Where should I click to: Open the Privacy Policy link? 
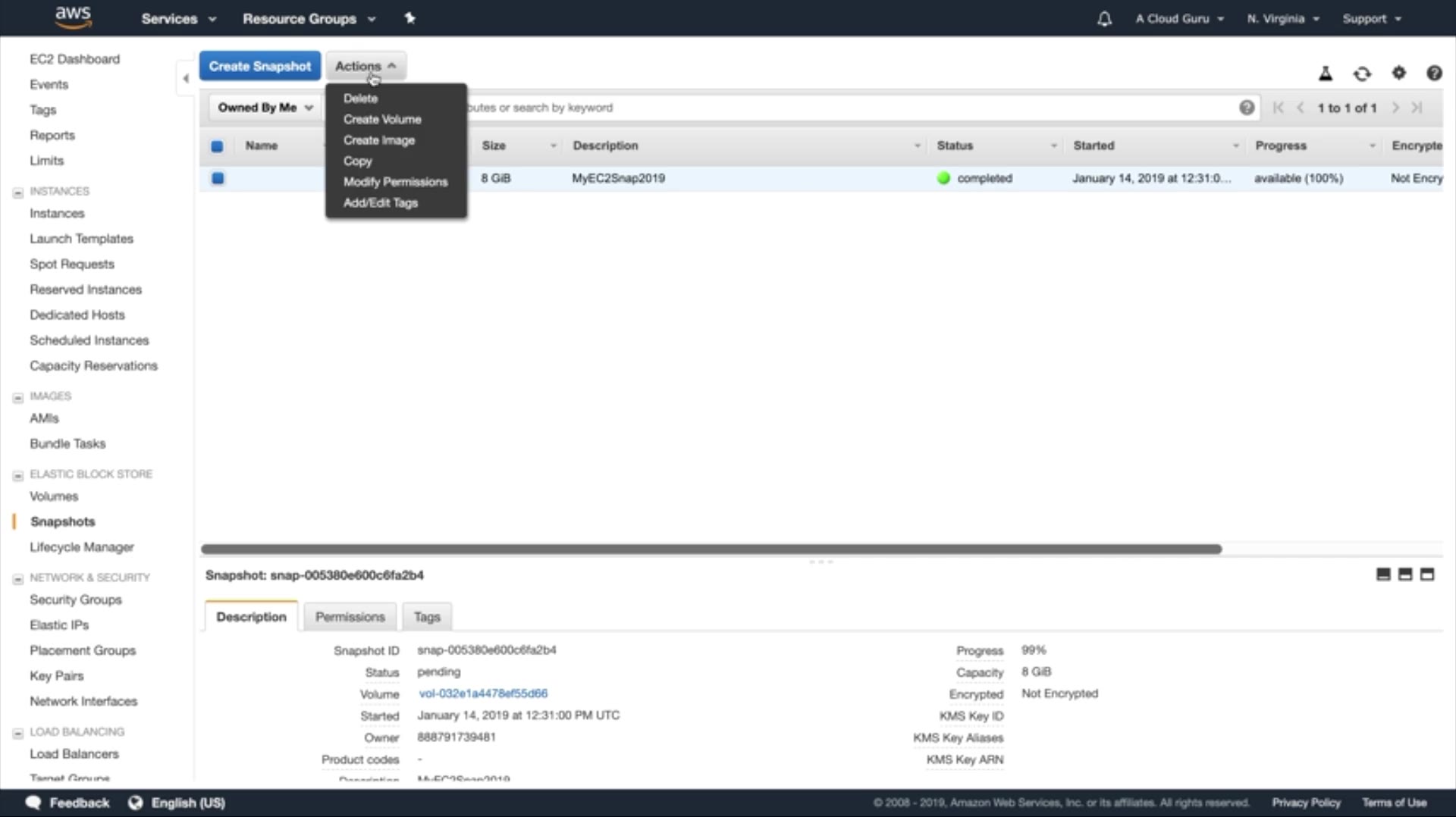pyautogui.click(x=1306, y=803)
